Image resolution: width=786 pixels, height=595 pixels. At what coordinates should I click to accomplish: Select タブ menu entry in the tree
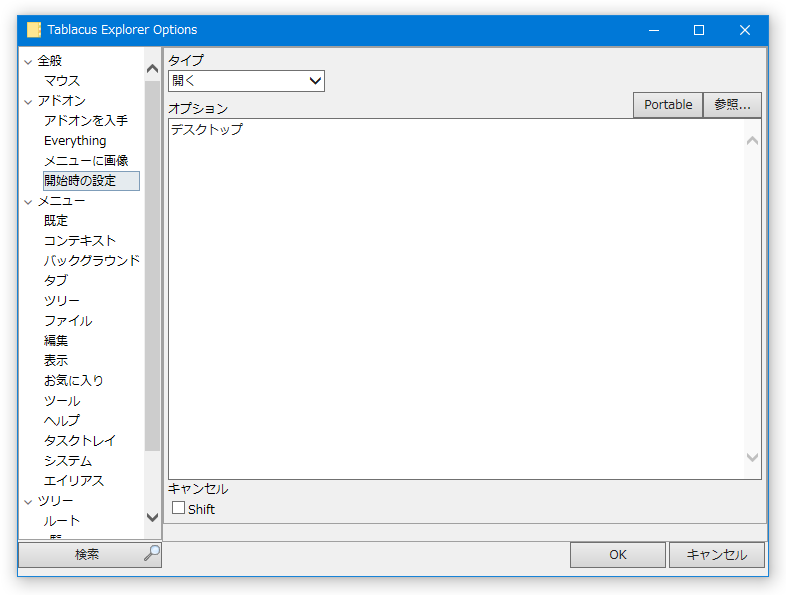point(56,281)
